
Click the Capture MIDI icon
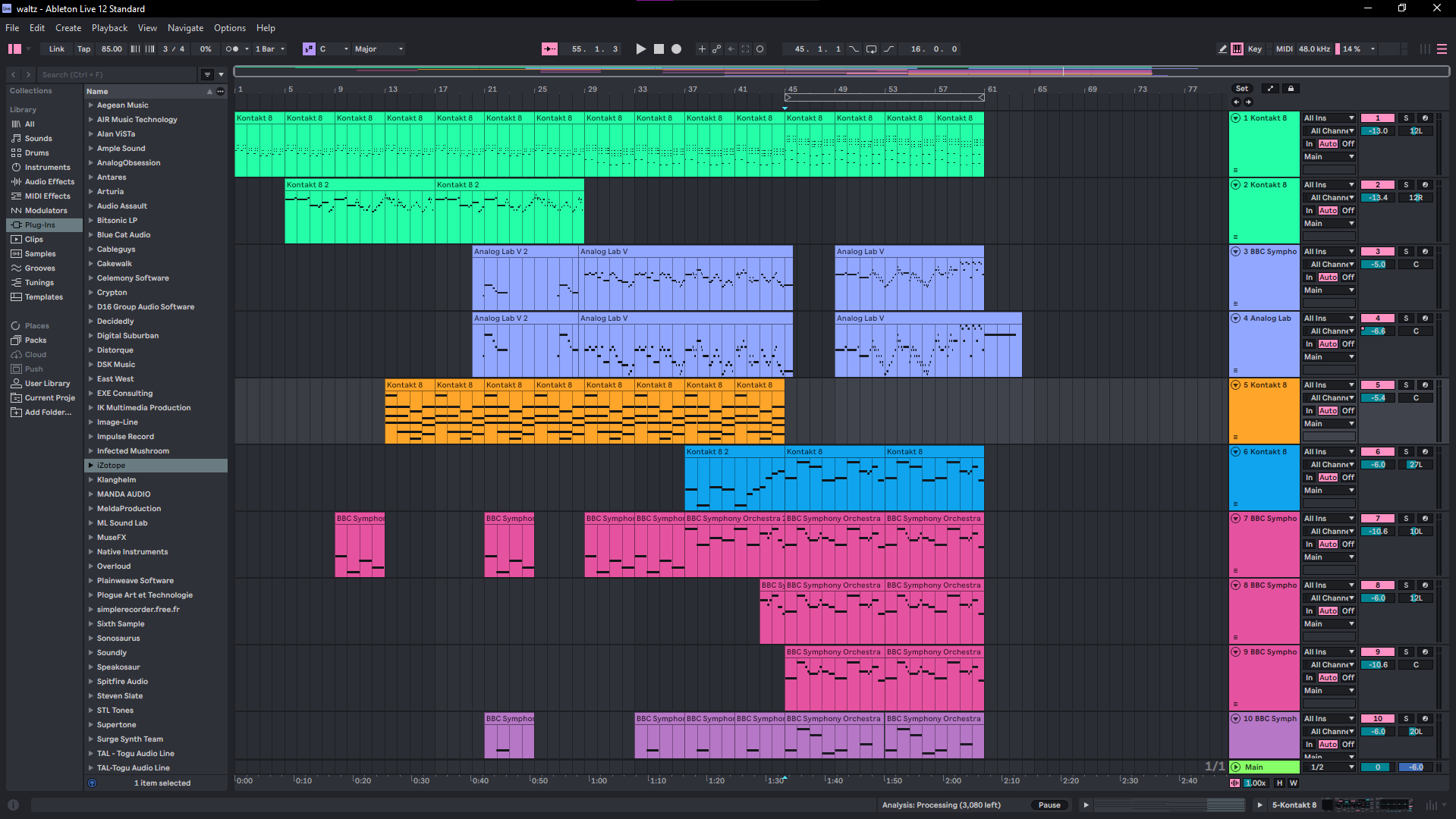[x=745, y=49]
